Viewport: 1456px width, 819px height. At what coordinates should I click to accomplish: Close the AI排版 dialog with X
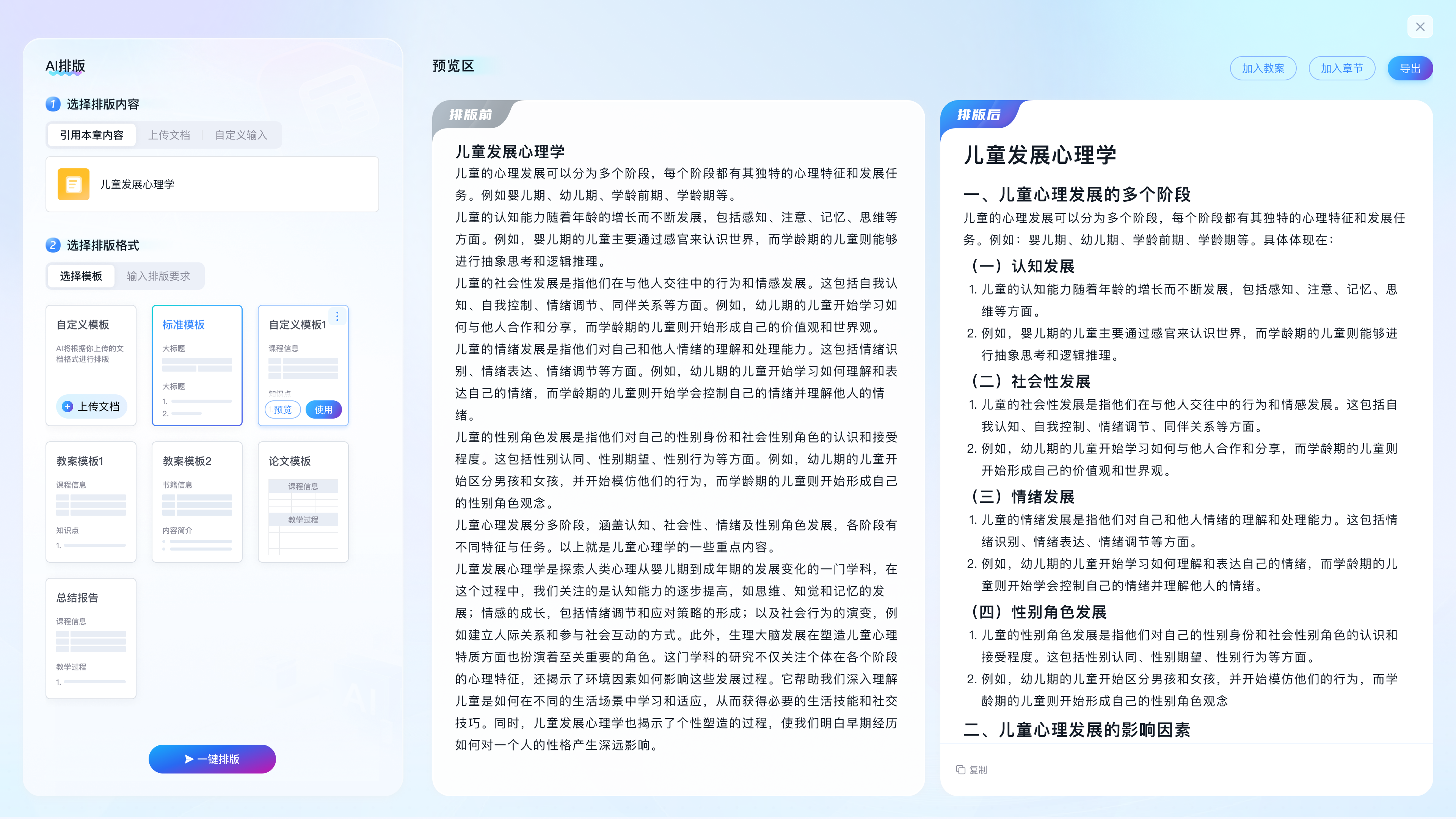[1420, 27]
